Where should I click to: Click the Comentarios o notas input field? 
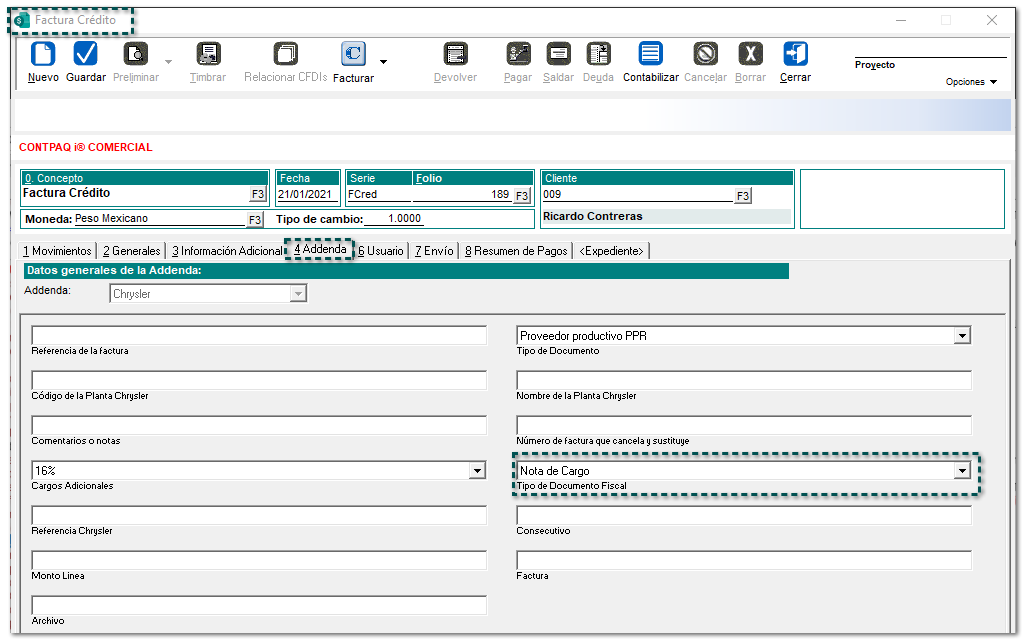tap(259, 426)
